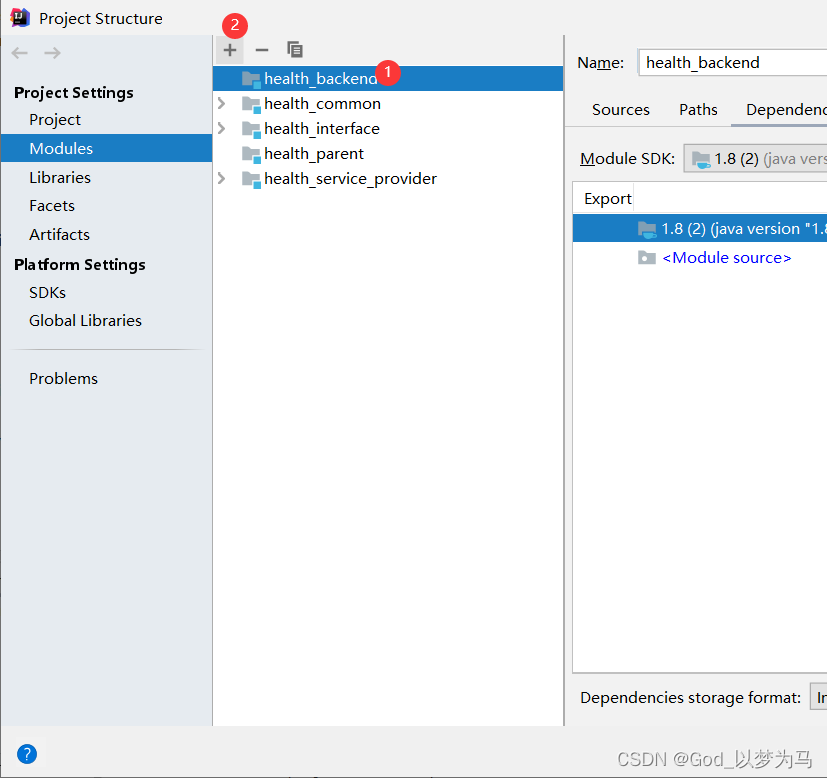Select Project in Project Settings
Image resolution: width=827 pixels, height=778 pixels.
point(55,120)
